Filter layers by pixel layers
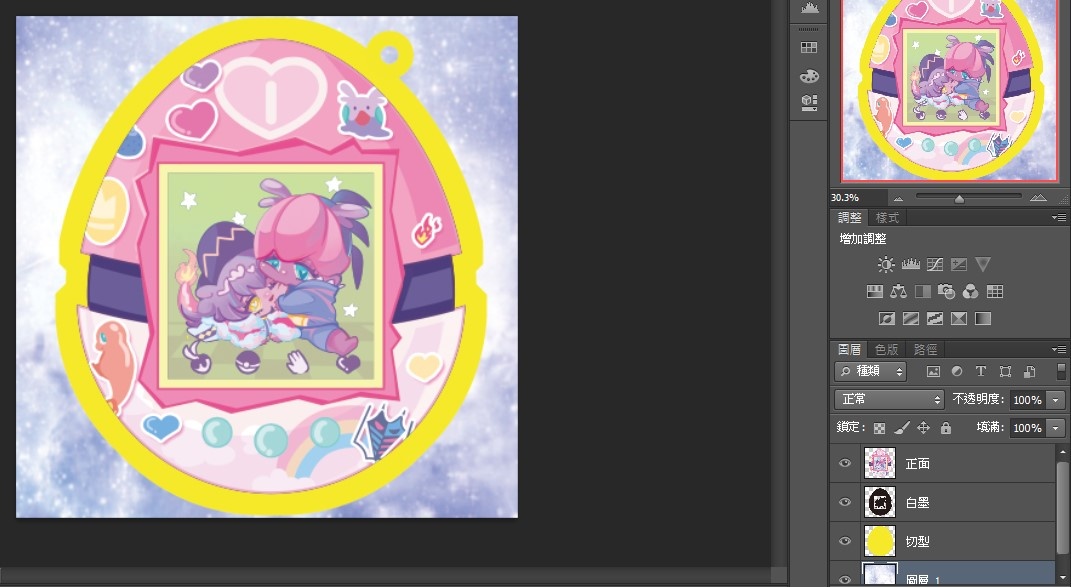1071x587 pixels. (933, 372)
